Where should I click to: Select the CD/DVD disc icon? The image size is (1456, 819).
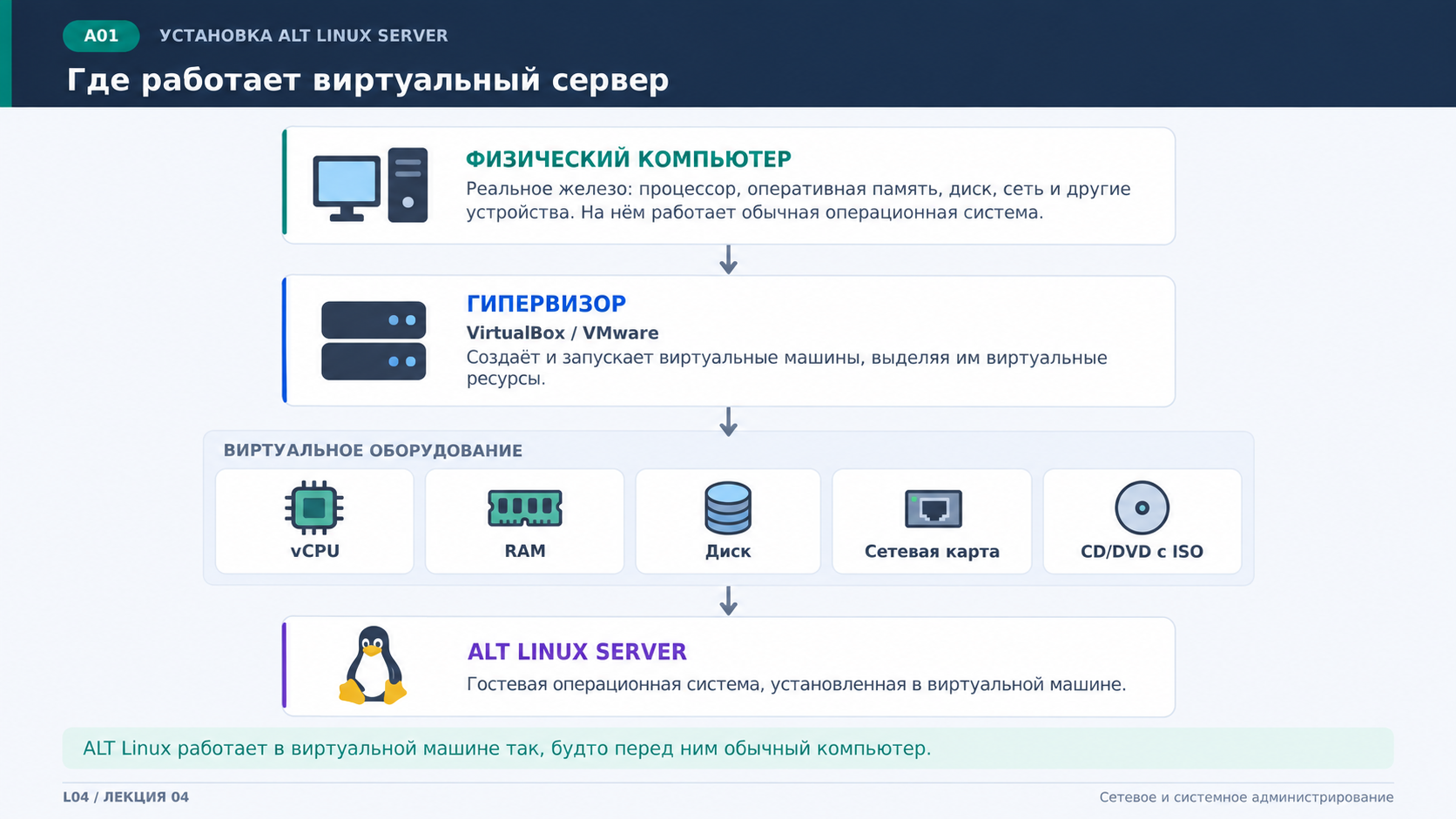[1142, 507]
